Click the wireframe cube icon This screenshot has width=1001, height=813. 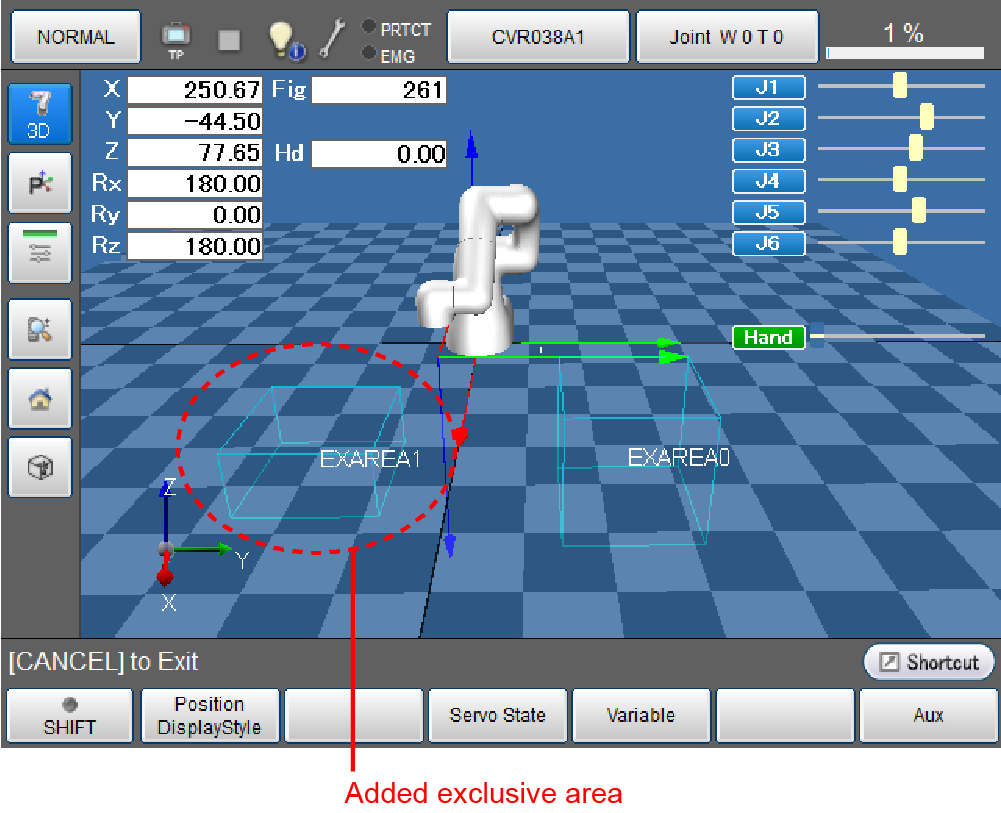(39, 467)
